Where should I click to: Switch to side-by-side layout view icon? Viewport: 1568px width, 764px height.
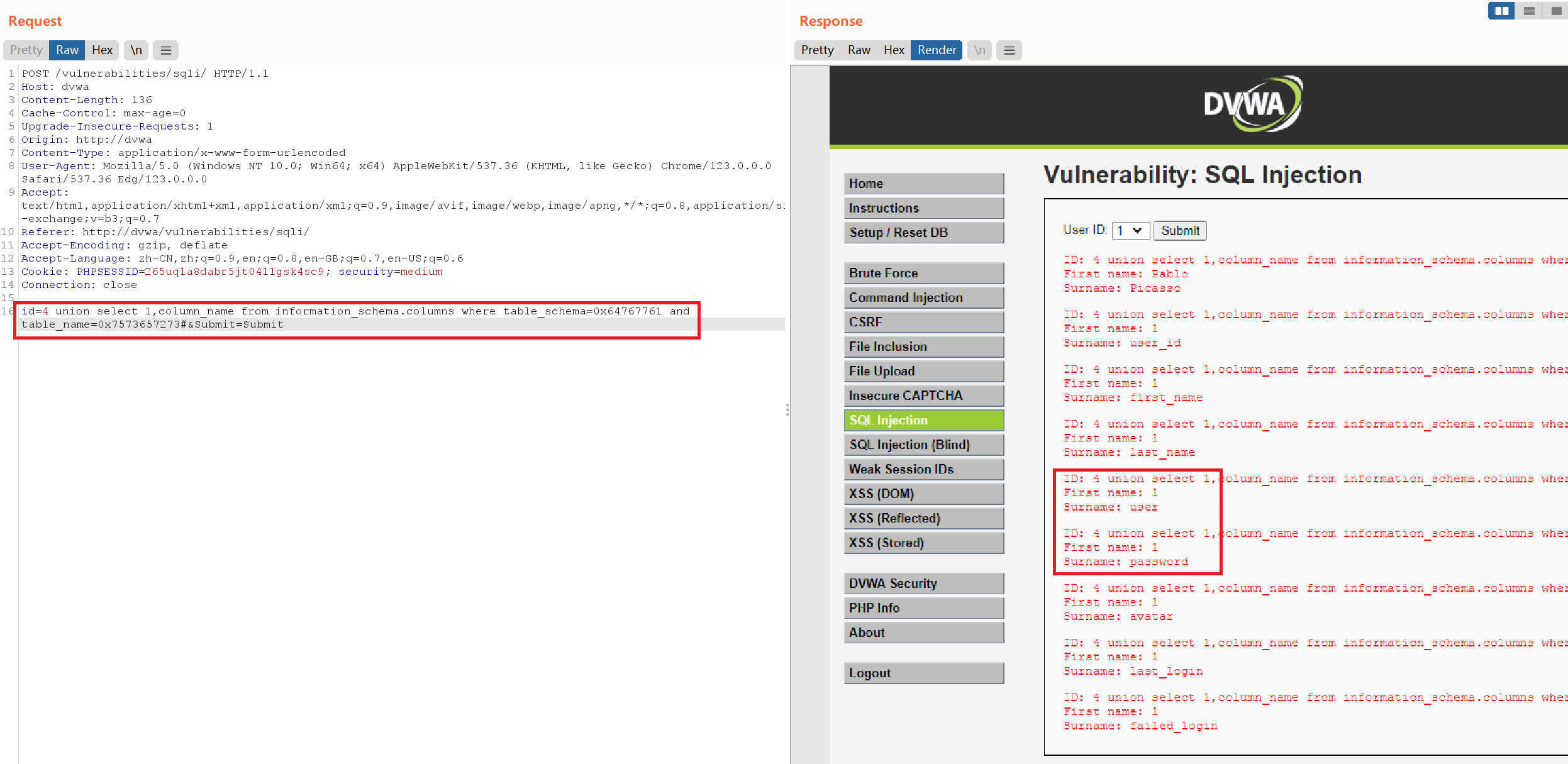1501,11
